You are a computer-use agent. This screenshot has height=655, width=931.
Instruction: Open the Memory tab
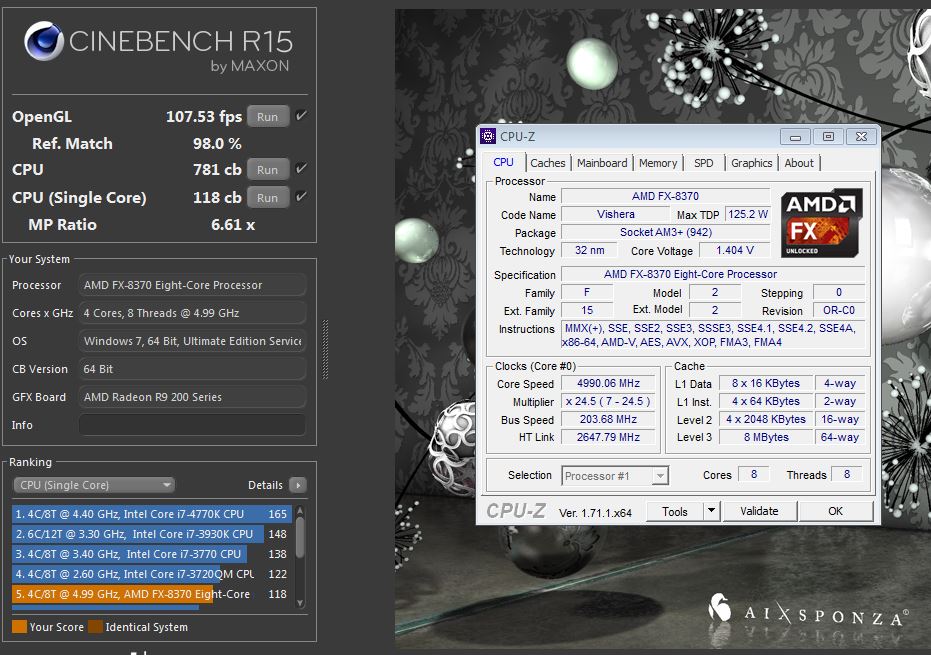(658, 163)
